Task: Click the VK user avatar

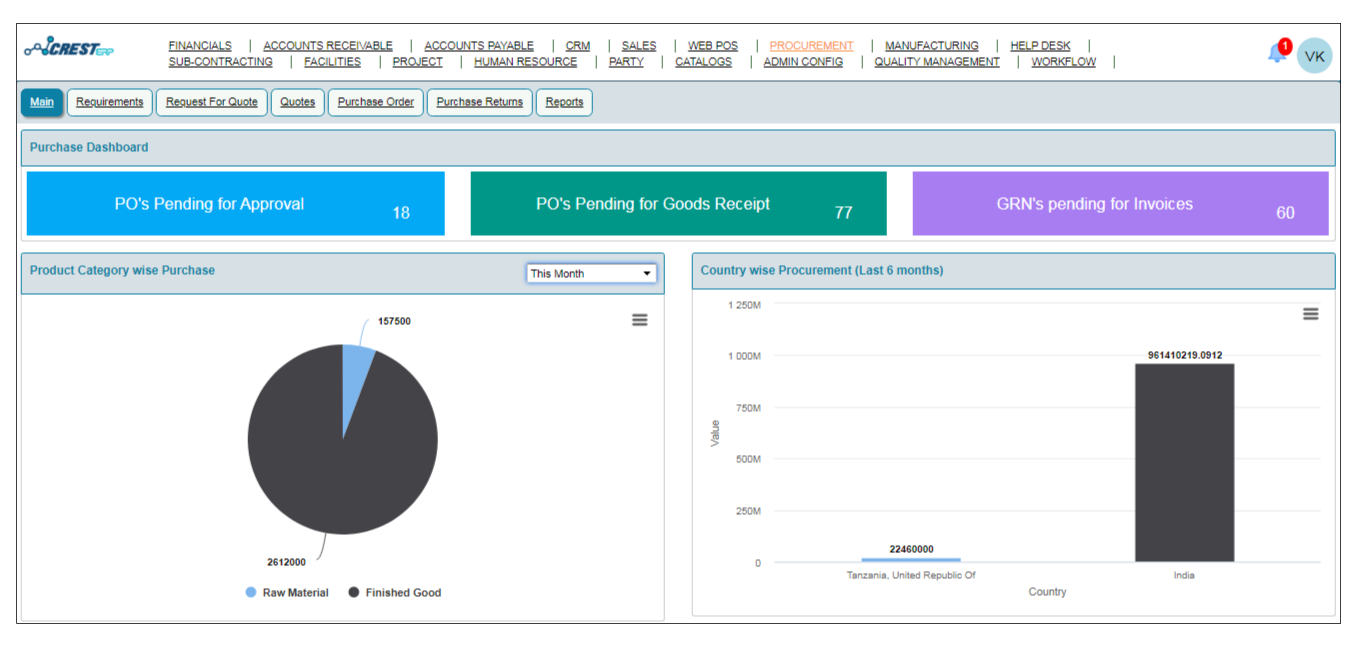Action: pos(1315,54)
